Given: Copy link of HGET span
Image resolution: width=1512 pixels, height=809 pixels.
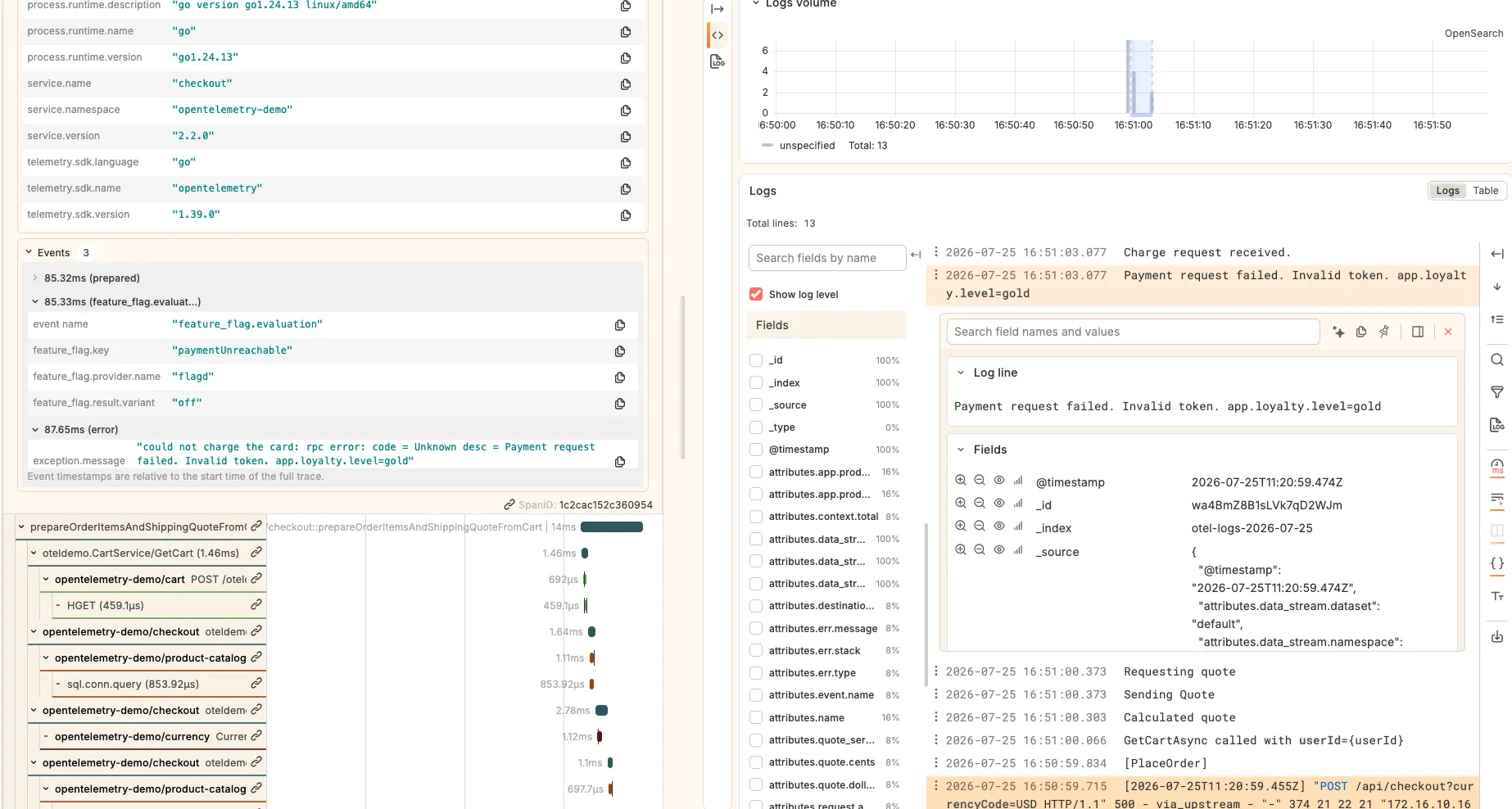Looking at the screenshot, I should [256, 604].
